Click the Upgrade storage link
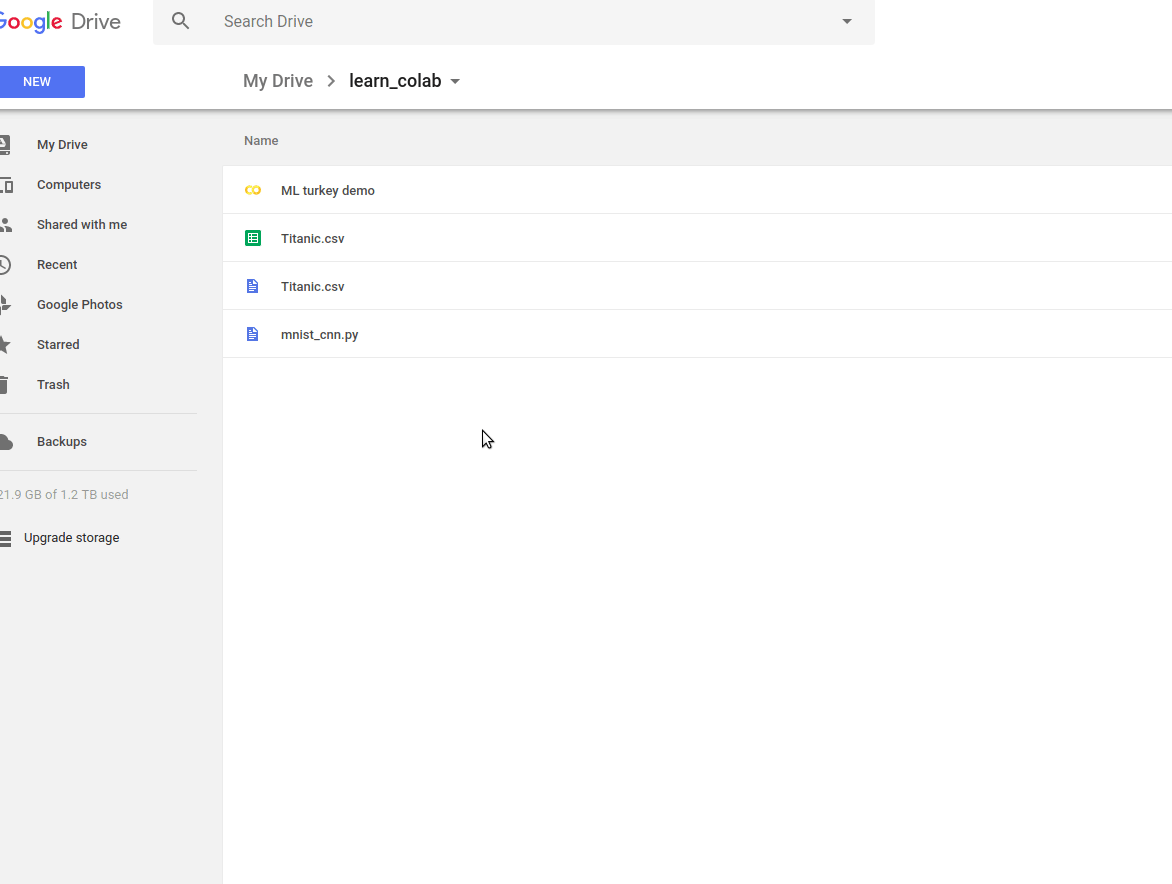The width and height of the screenshot is (1172, 884). (71, 537)
